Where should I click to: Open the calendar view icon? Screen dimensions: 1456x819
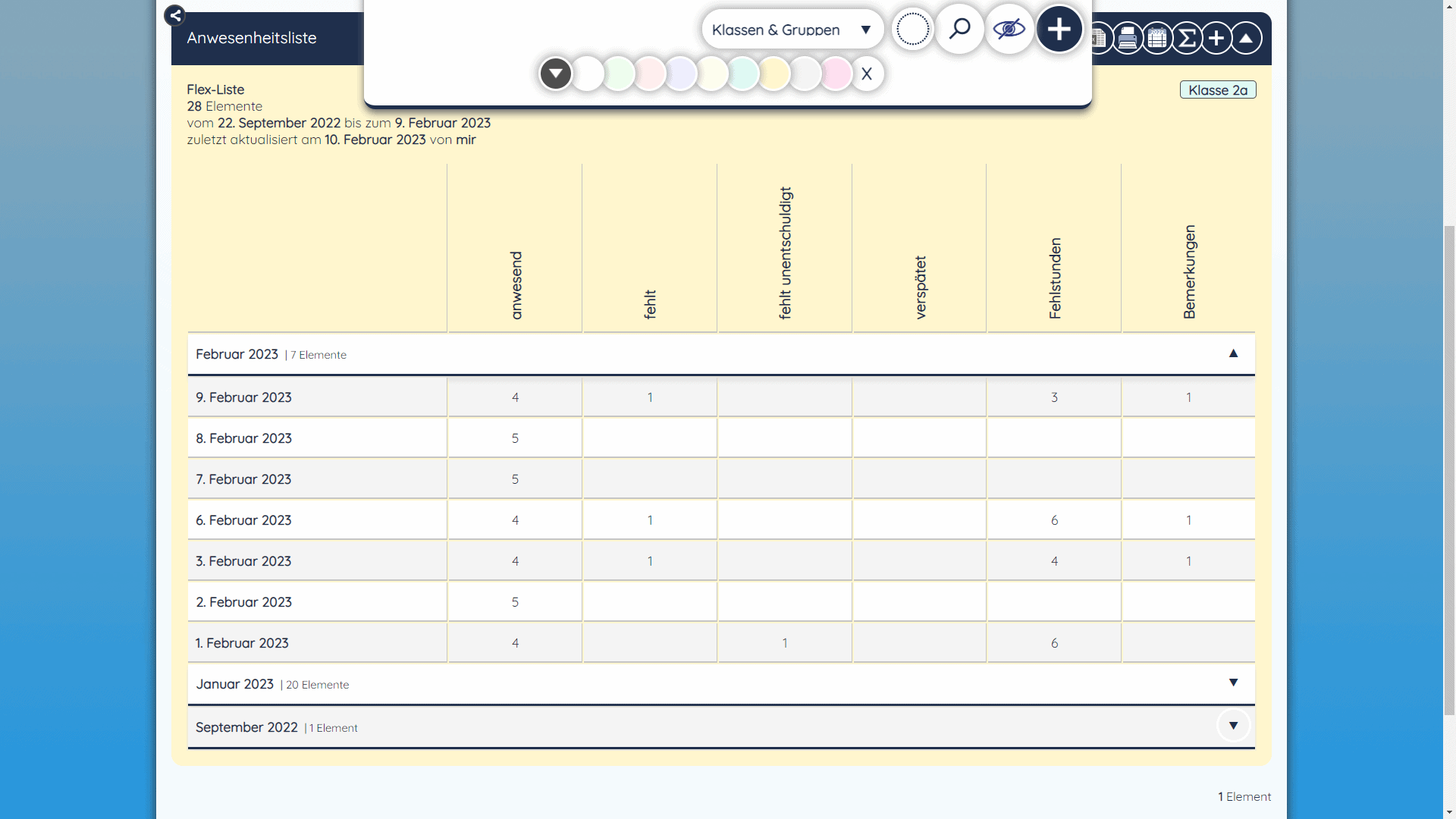(x=1157, y=38)
